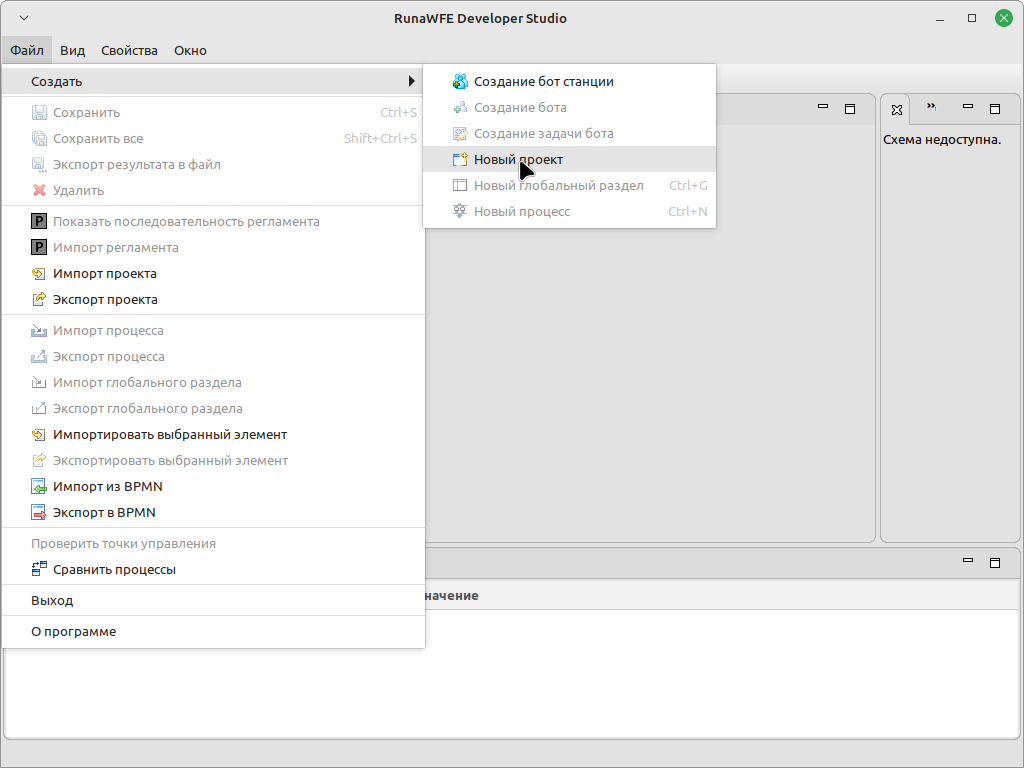This screenshot has height=768, width=1024.
Task: Maximize the bottom properties panel
Action: [995, 563]
